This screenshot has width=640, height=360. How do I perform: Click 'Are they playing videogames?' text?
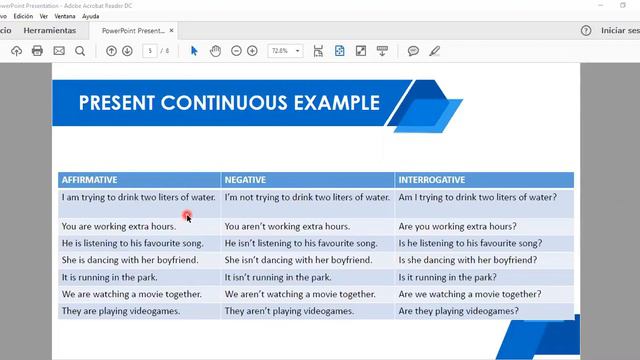coord(459,311)
